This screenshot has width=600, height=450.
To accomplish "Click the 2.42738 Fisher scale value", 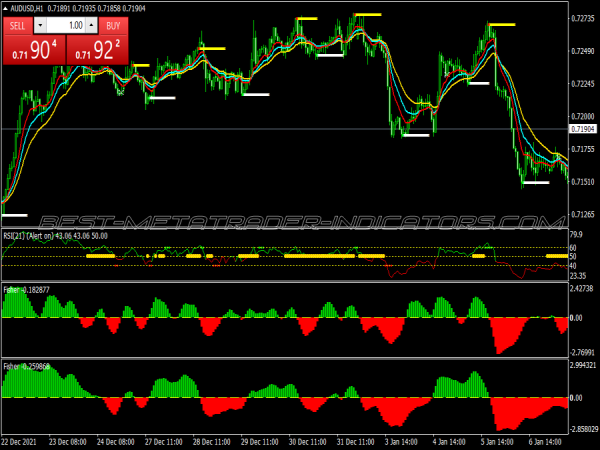I will [x=582, y=289].
